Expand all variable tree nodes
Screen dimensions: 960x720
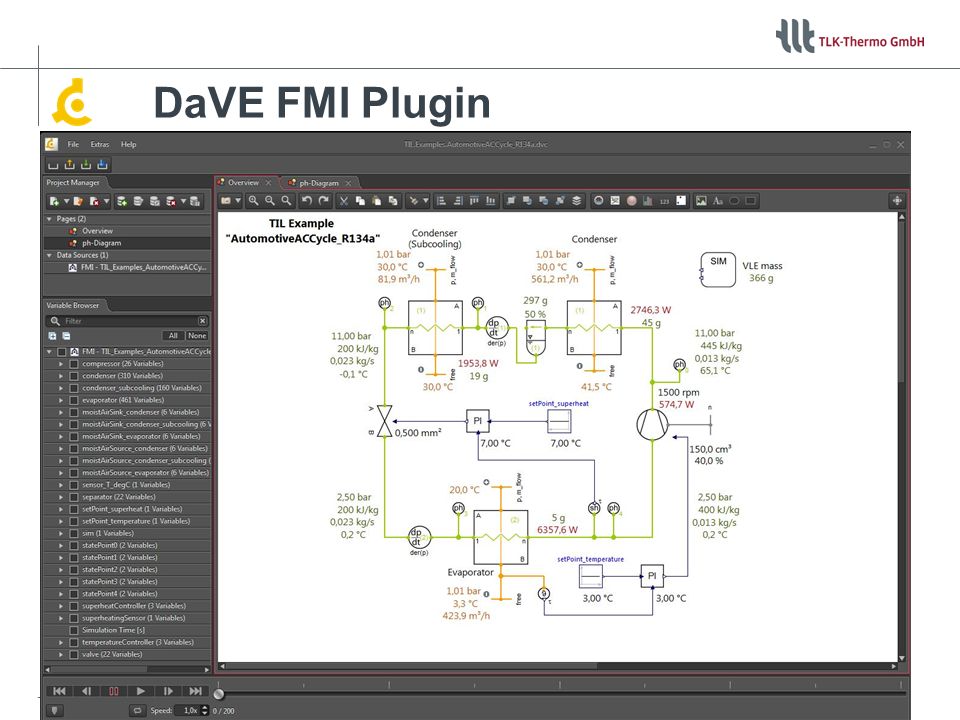[x=52, y=336]
